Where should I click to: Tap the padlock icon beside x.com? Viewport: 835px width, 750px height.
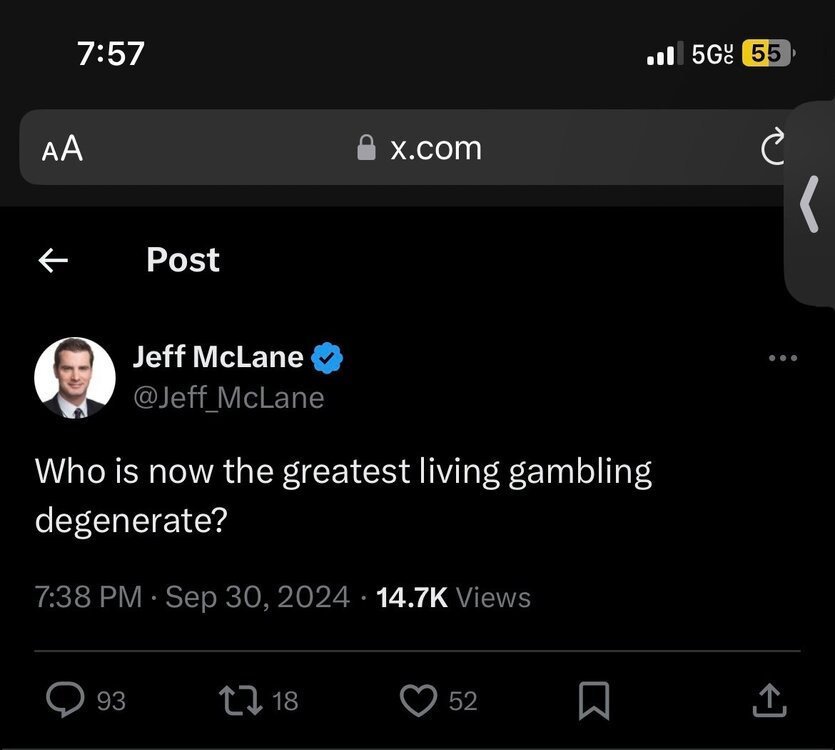tap(367, 149)
